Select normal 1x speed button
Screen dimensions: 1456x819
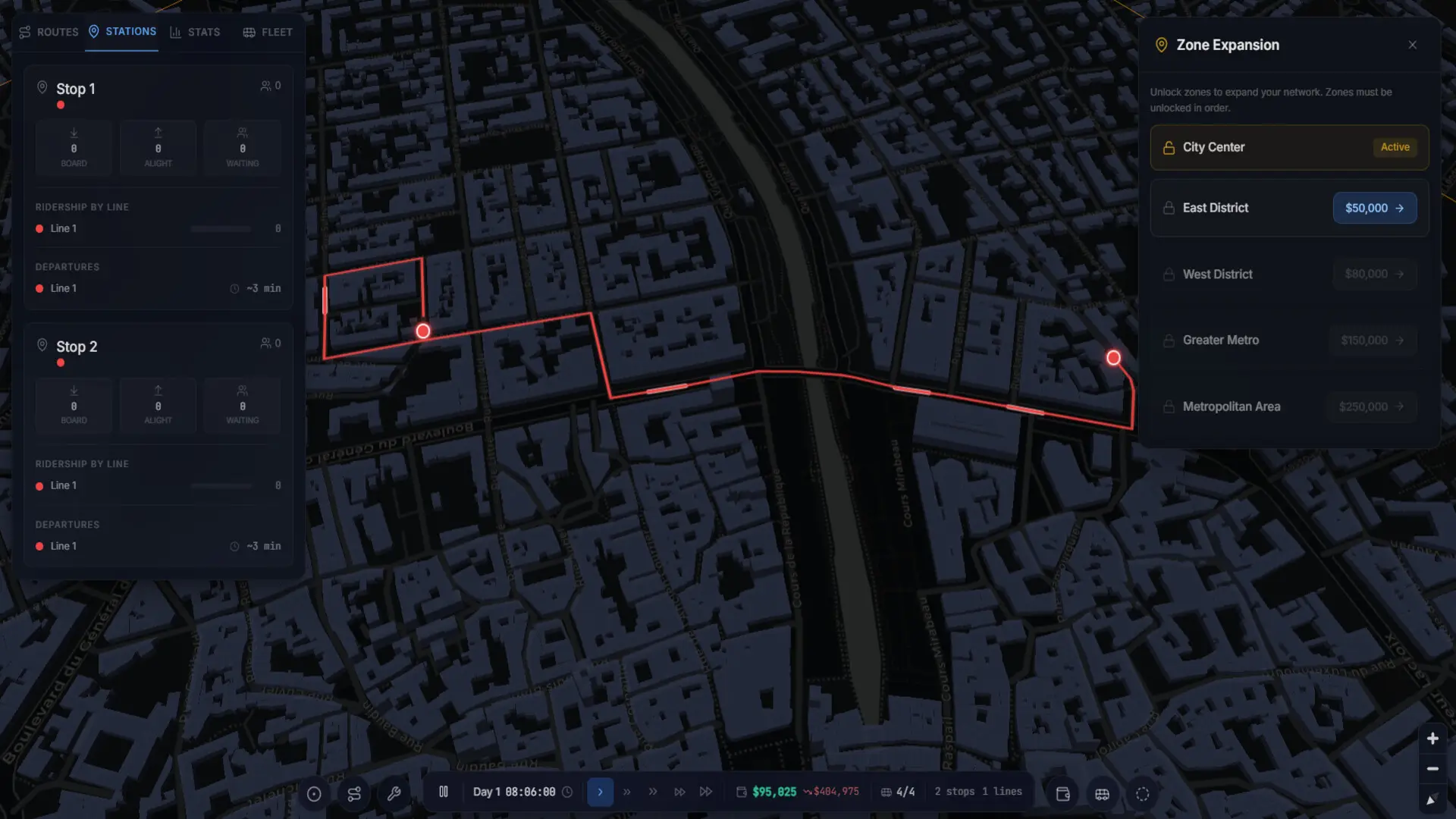600,792
